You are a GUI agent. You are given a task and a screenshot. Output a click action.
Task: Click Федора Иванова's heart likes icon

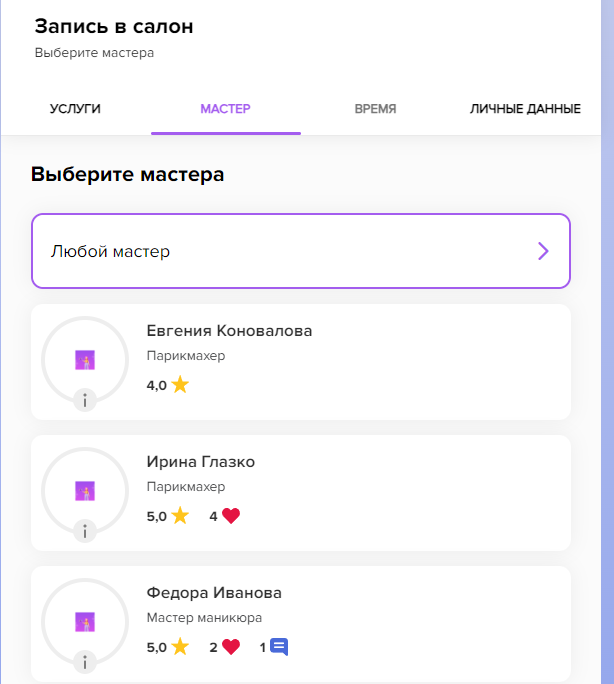231,647
